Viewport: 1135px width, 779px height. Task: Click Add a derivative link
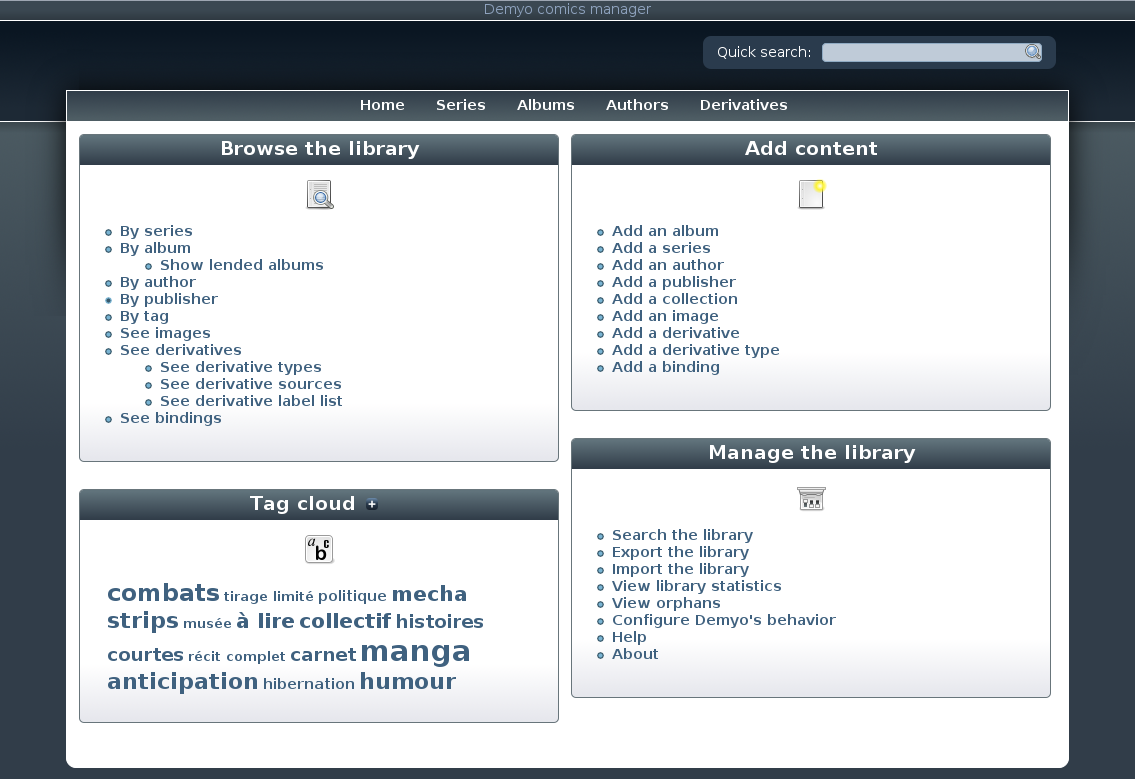[x=676, y=333]
